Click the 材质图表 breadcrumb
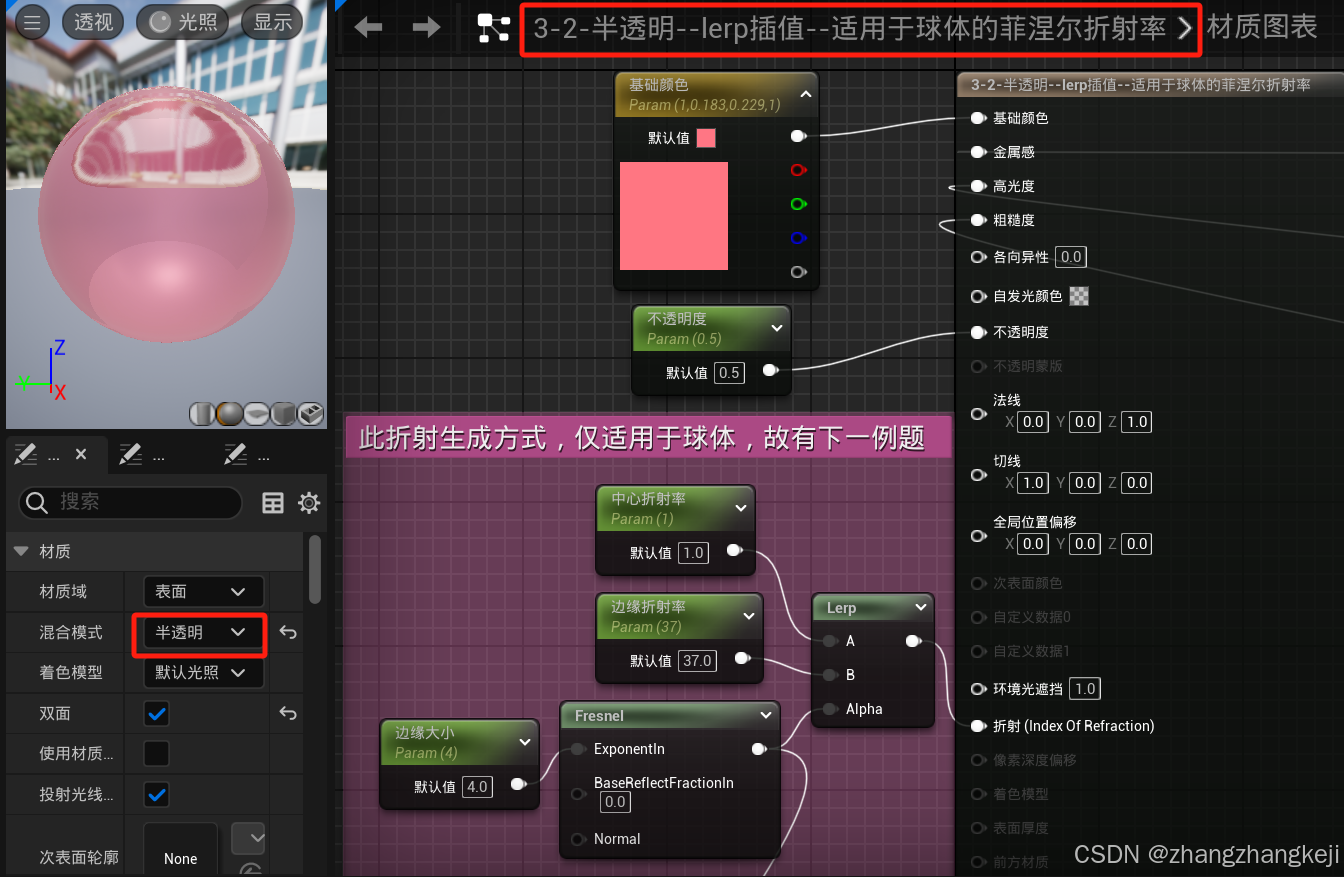Viewport: 1344px width, 877px height. (1262, 27)
